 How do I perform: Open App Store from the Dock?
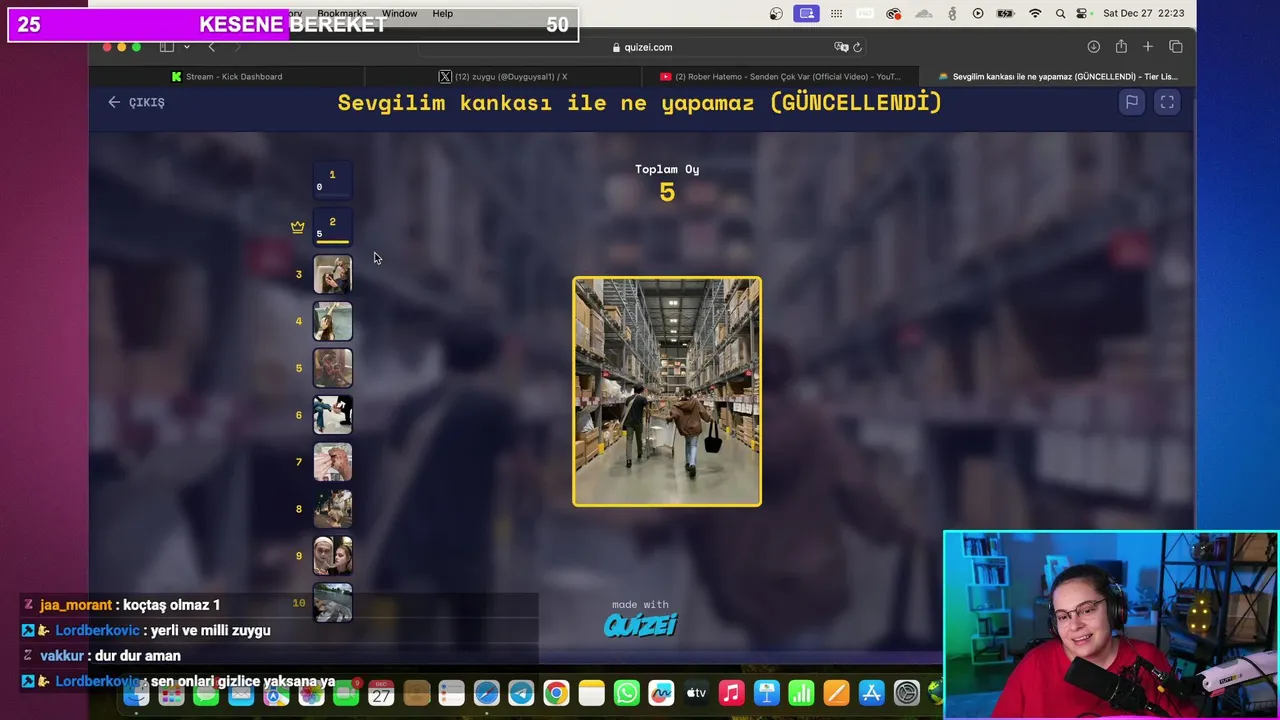[871, 693]
